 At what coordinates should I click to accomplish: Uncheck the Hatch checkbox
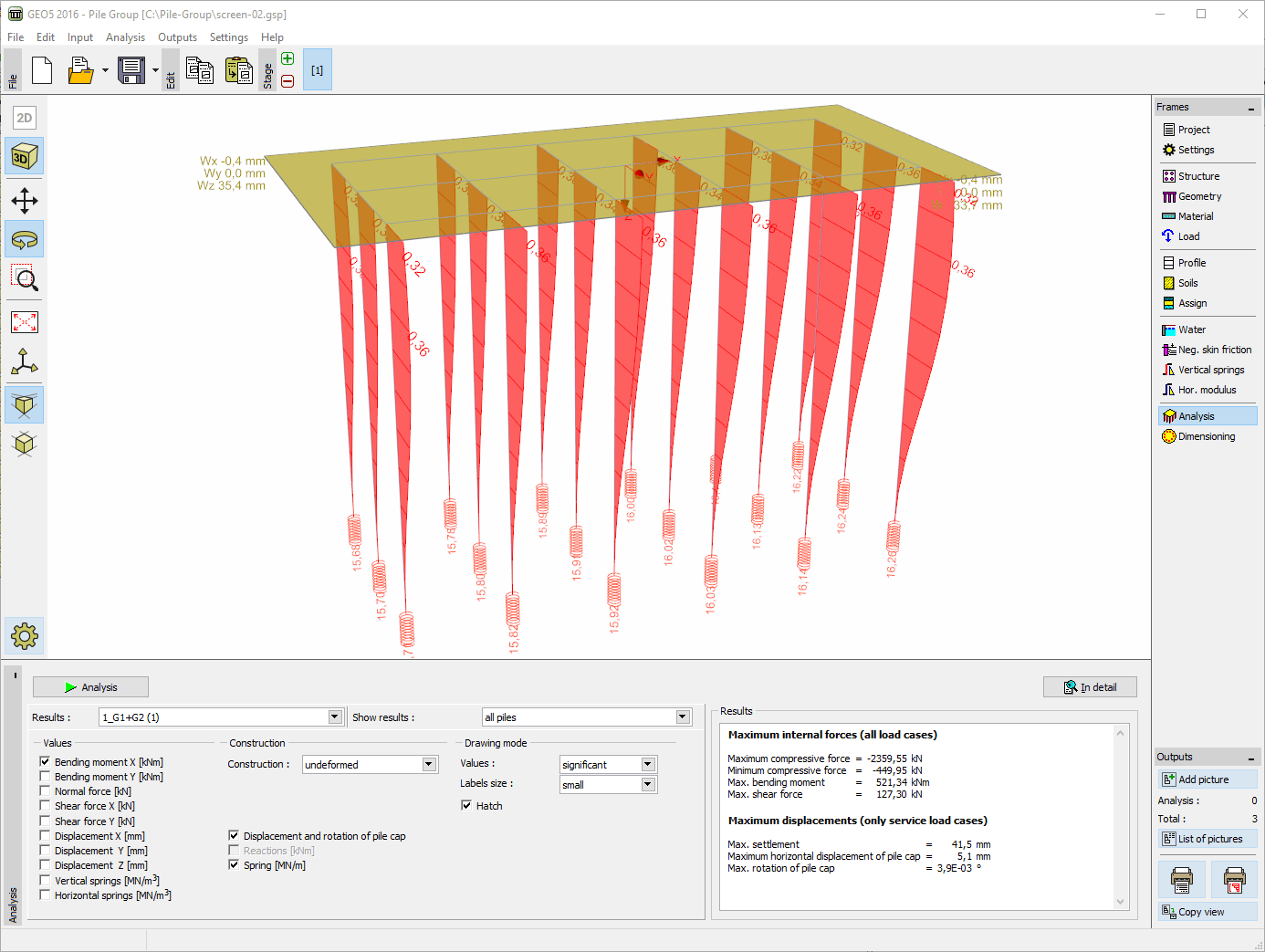coord(466,806)
